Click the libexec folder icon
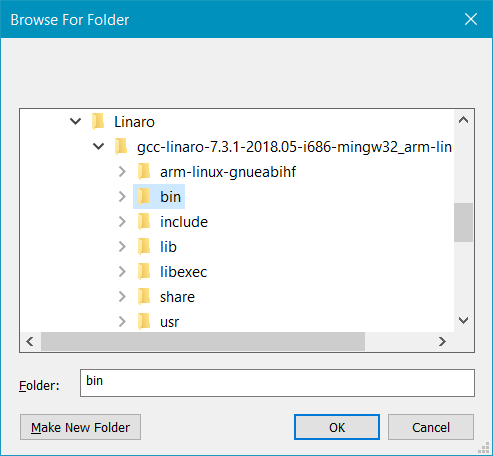493x456 pixels. pyautogui.click(x=144, y=272)
